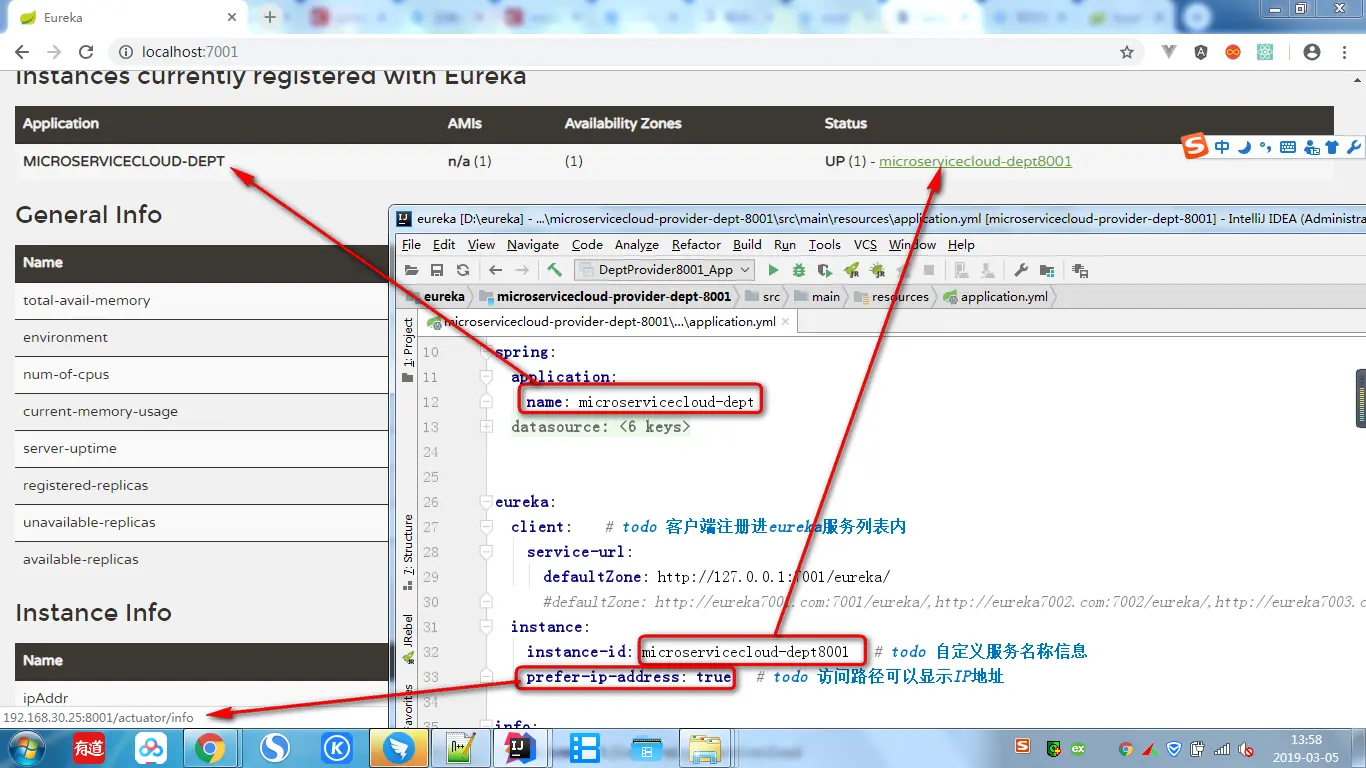The height and width of the screenshot is (768, 1366).
Task: Start debugging with the green bug icon
Action: (x=799, y=270)
